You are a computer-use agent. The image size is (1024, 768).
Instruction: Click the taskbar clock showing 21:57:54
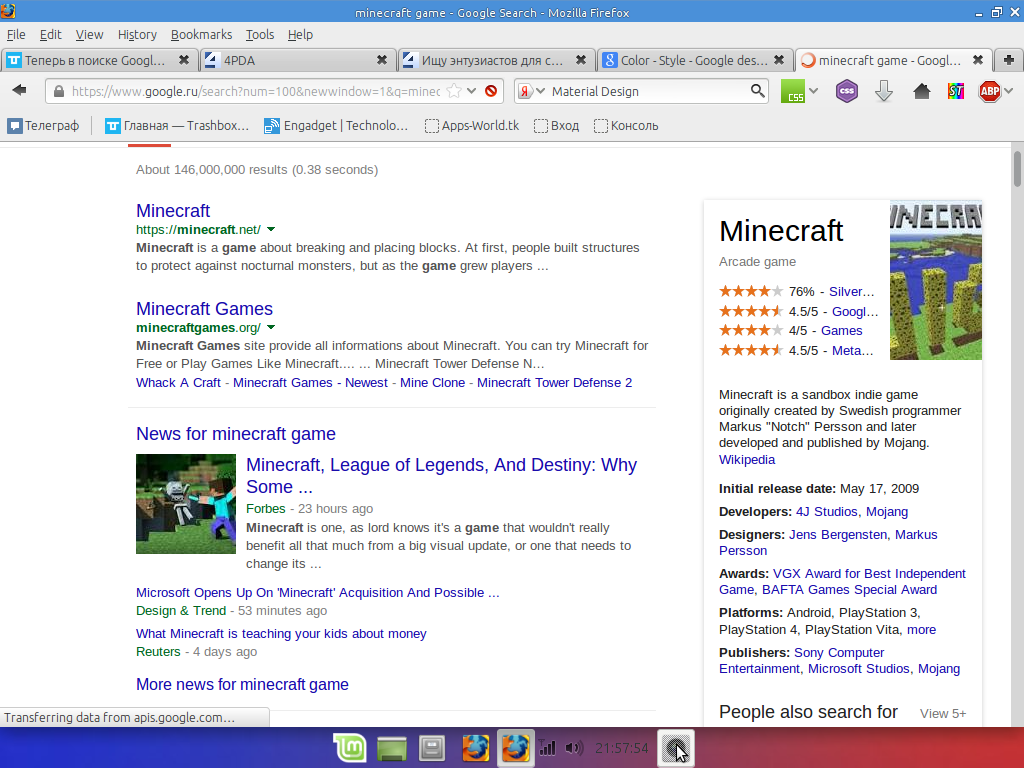(622, 748)
